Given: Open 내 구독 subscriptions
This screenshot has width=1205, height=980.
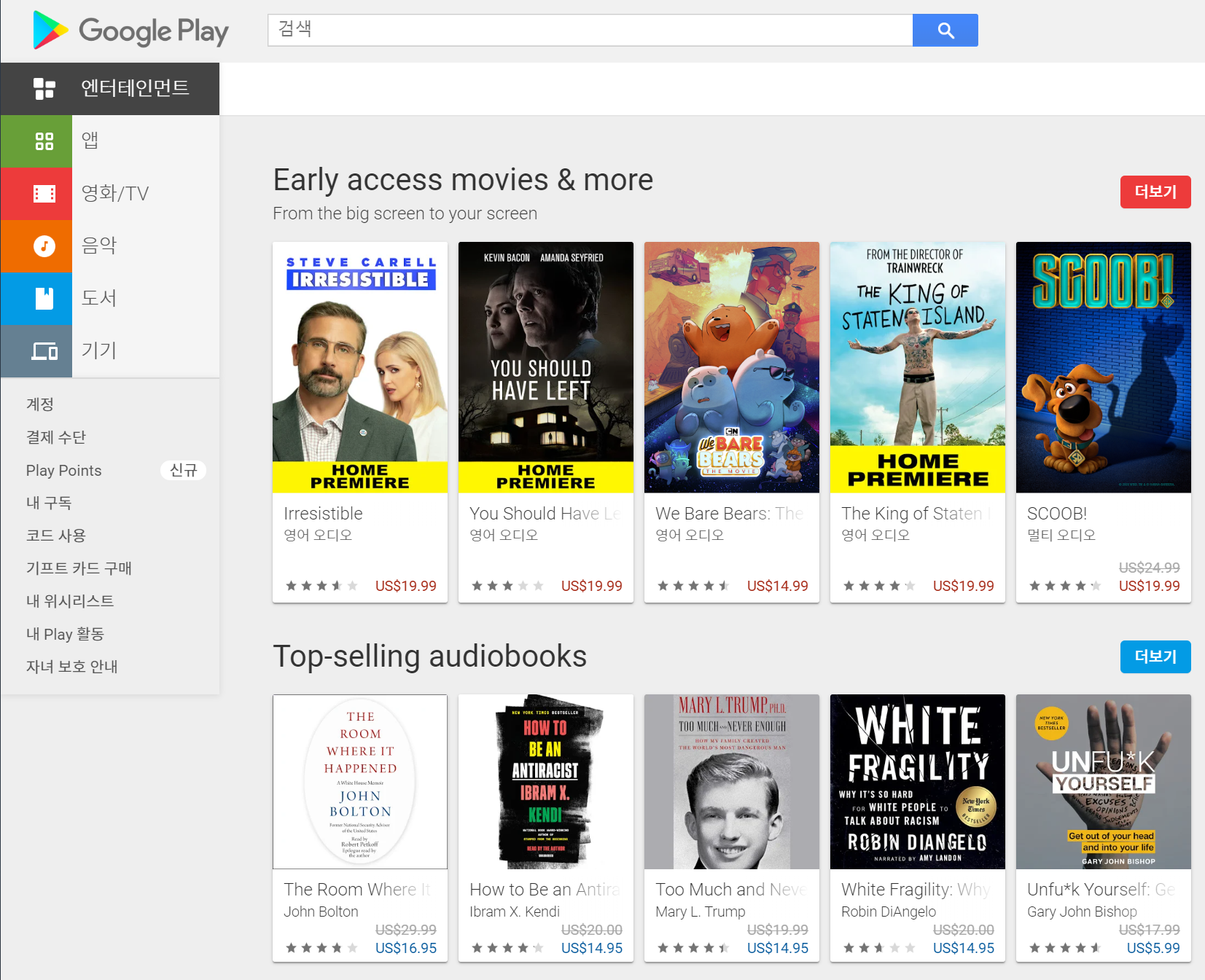Looking at the screenshot, I should 49,503.
